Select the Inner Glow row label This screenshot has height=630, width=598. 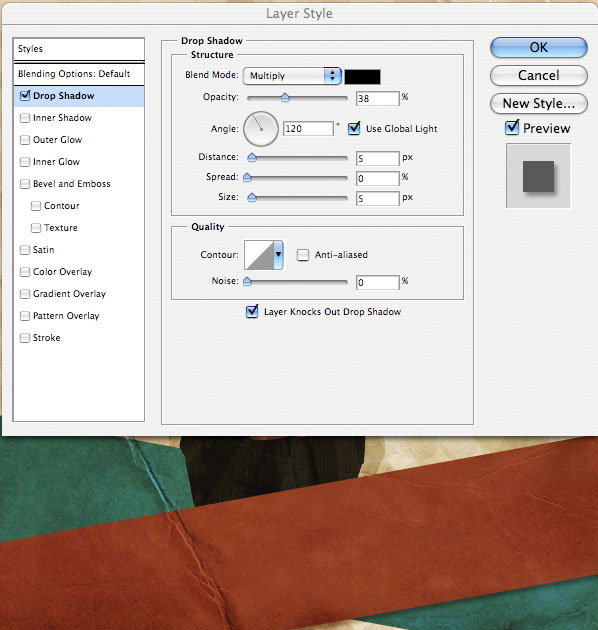coord(56,162)
